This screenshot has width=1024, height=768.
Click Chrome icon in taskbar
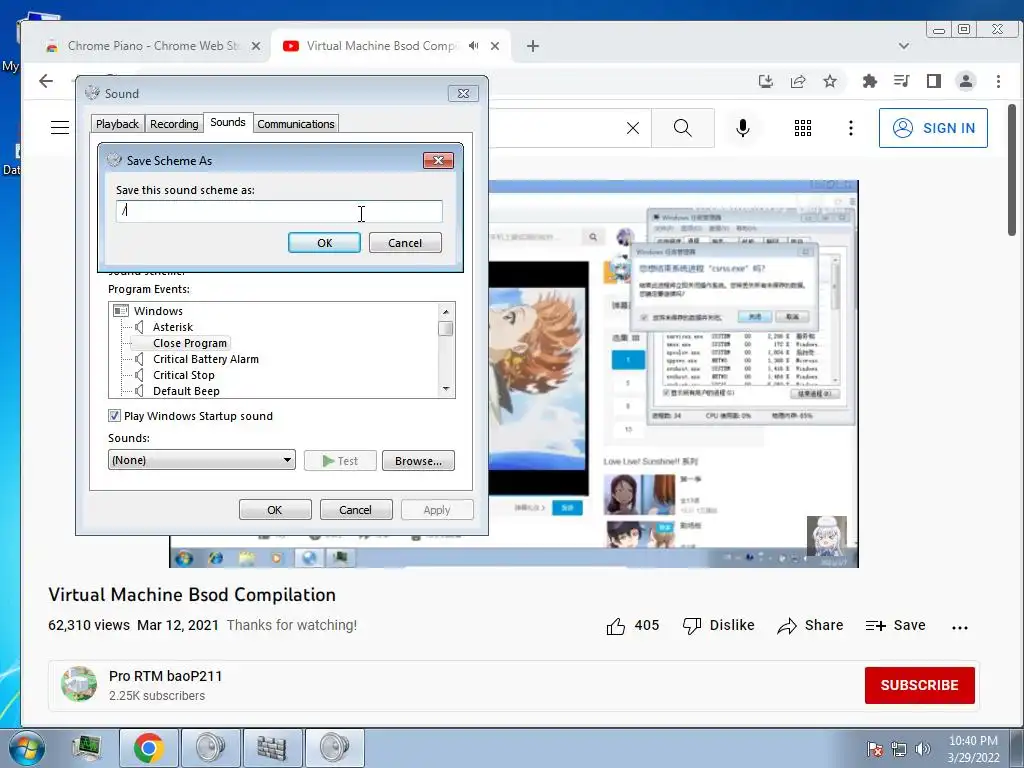coord(148,748)
